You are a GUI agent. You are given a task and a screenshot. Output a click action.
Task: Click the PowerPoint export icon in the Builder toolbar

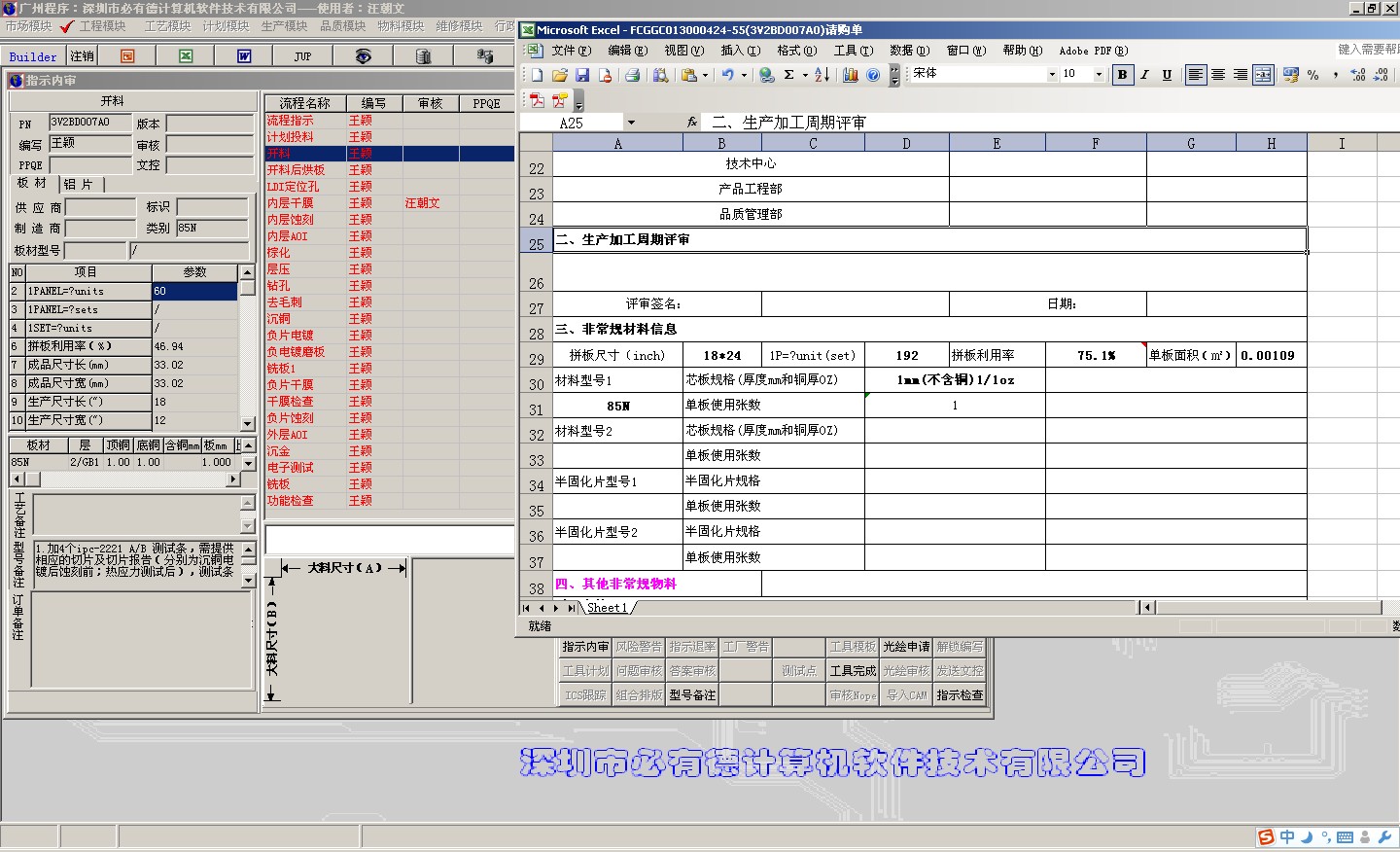click(127, 56)
